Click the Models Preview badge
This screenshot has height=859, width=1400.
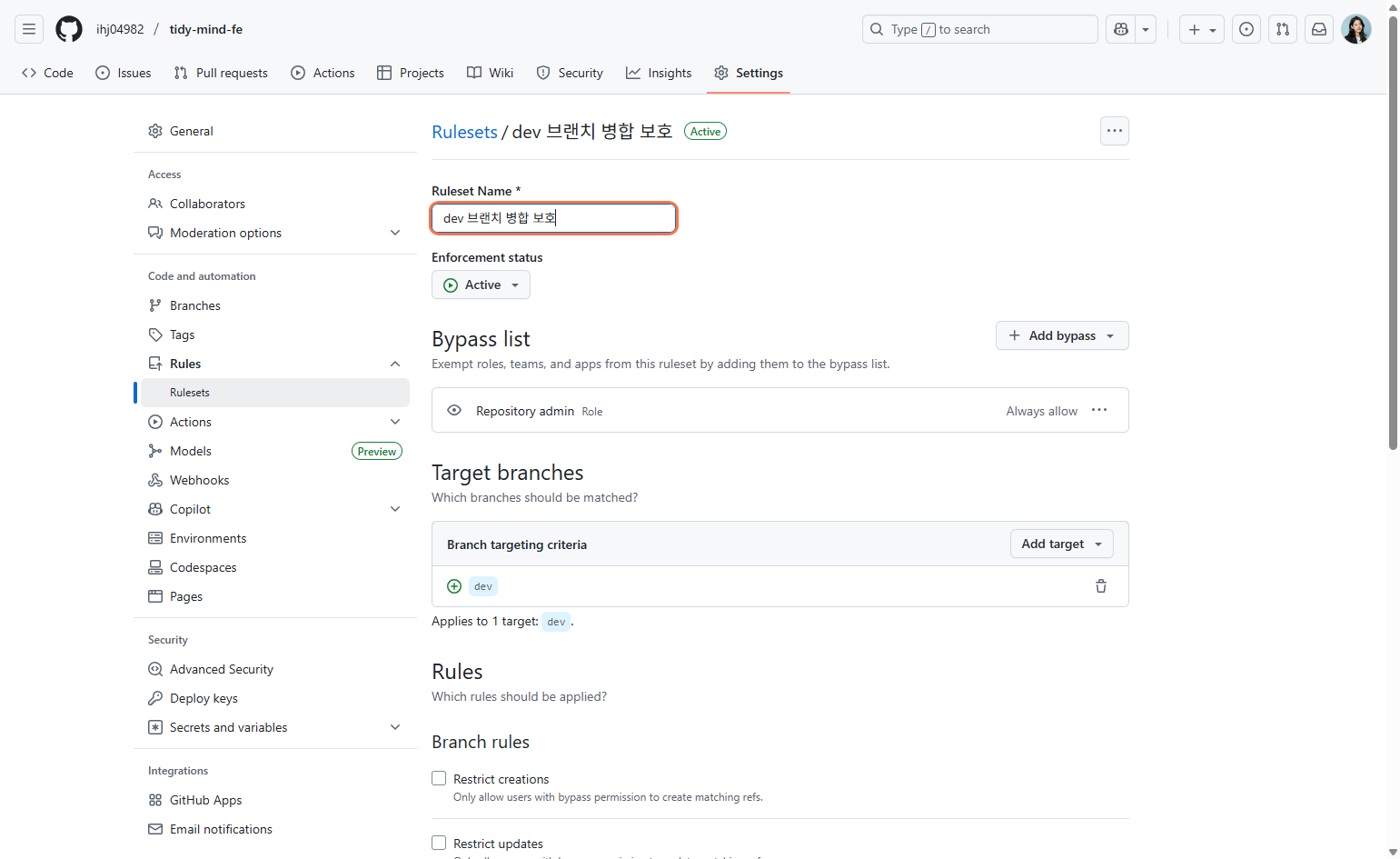[x=377, y=451]
